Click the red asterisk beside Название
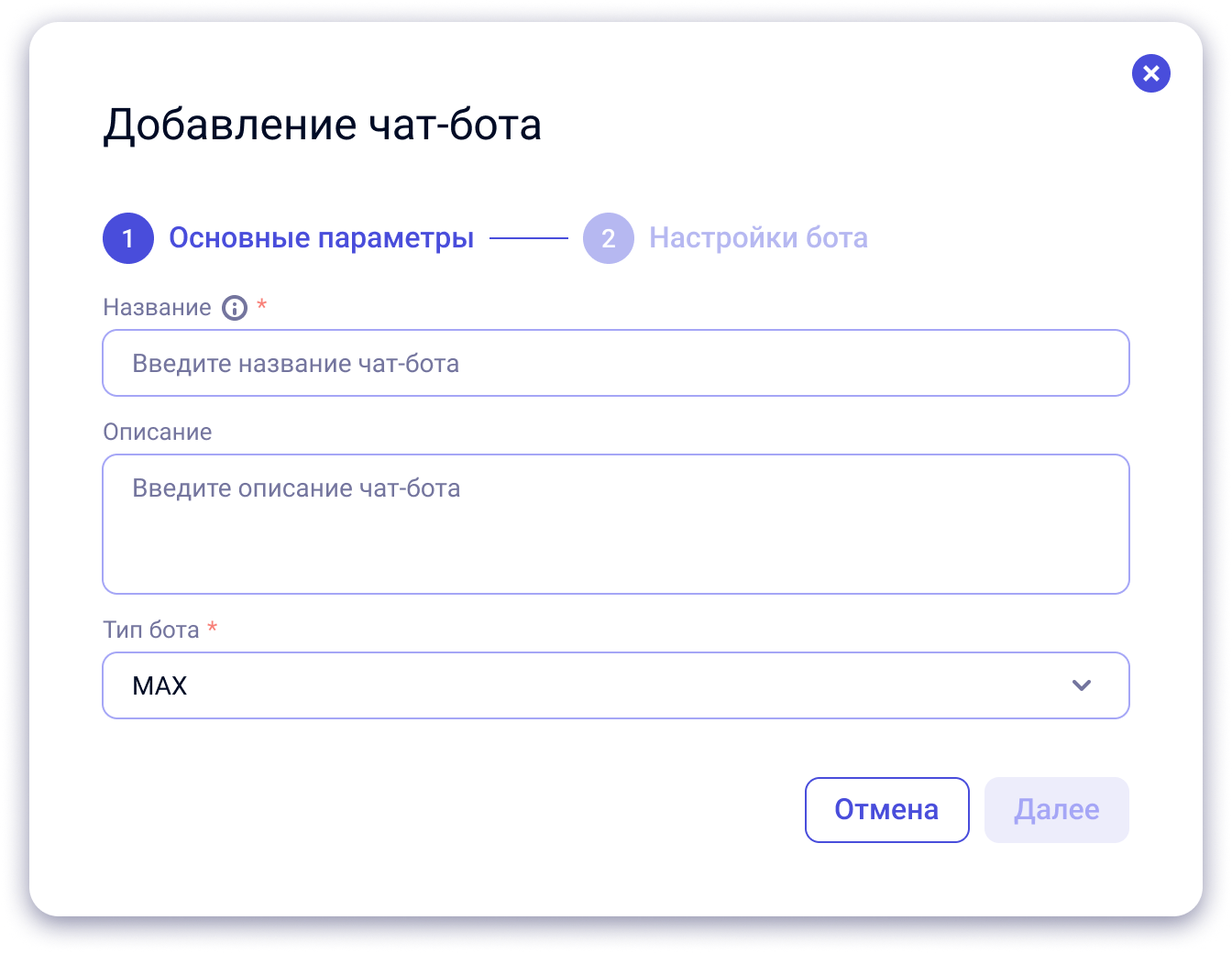1232x953 pixels. point(261,305)
